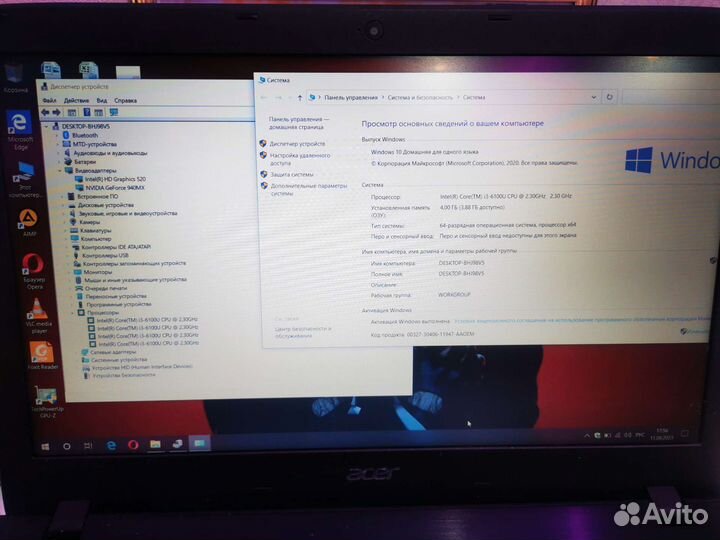The image size is (720, 540).
Task: Click Панель управления in the breadcrumb
Action: click(351, 97)
